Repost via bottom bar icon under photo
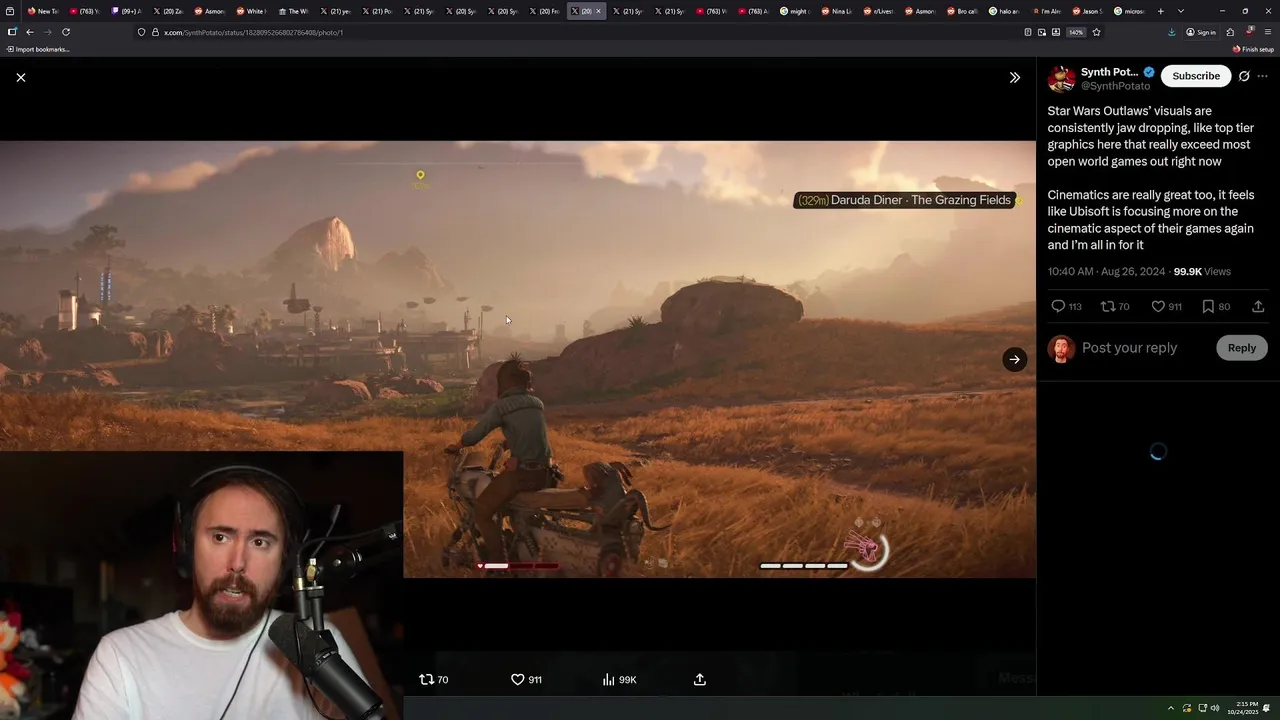The image size is (1280, 720). point(433,680)
